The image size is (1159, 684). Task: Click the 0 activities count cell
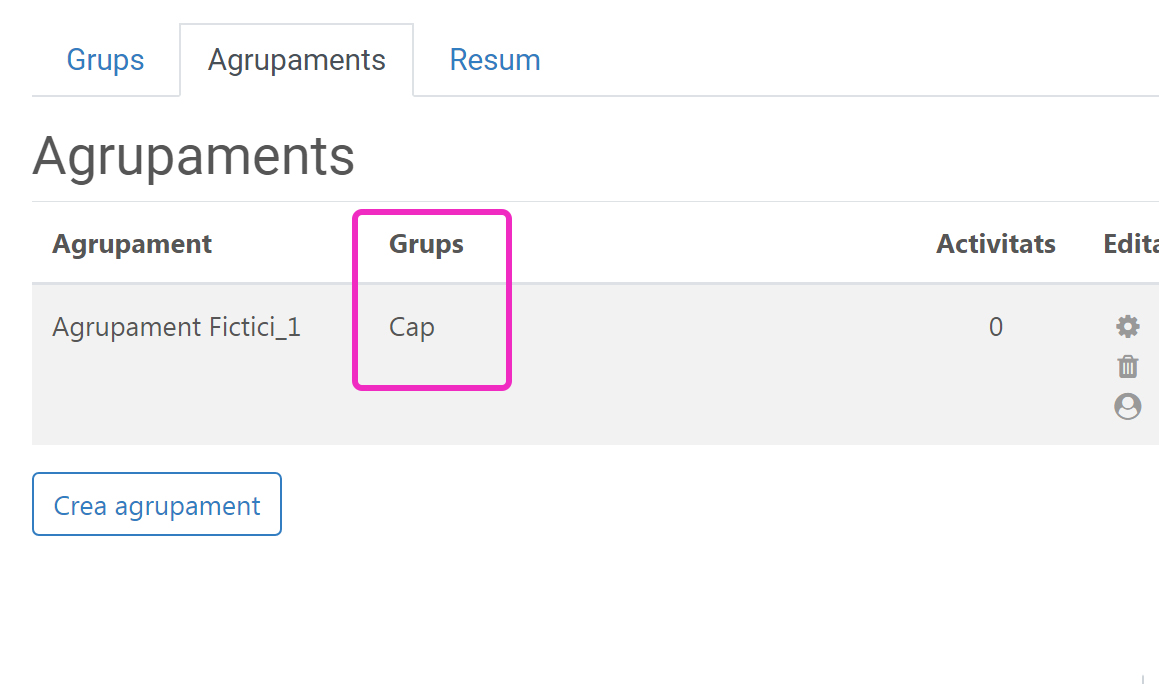coord(995,327)
